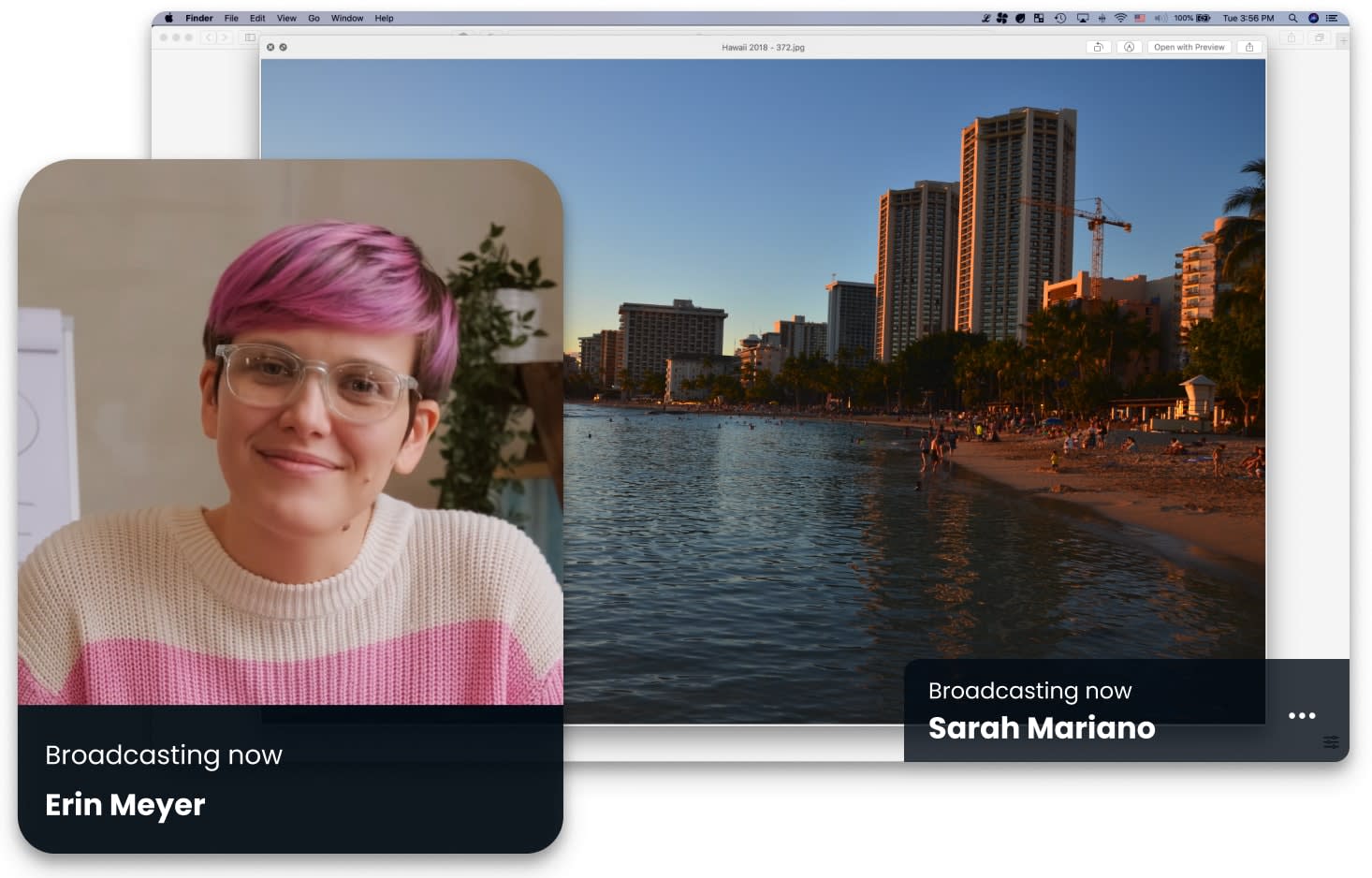Image resolution: width=1372 pixels, height=878 pixels.
Task: Open the Markup tool in the preview toolbar
Action: (x=1129, y=47)
